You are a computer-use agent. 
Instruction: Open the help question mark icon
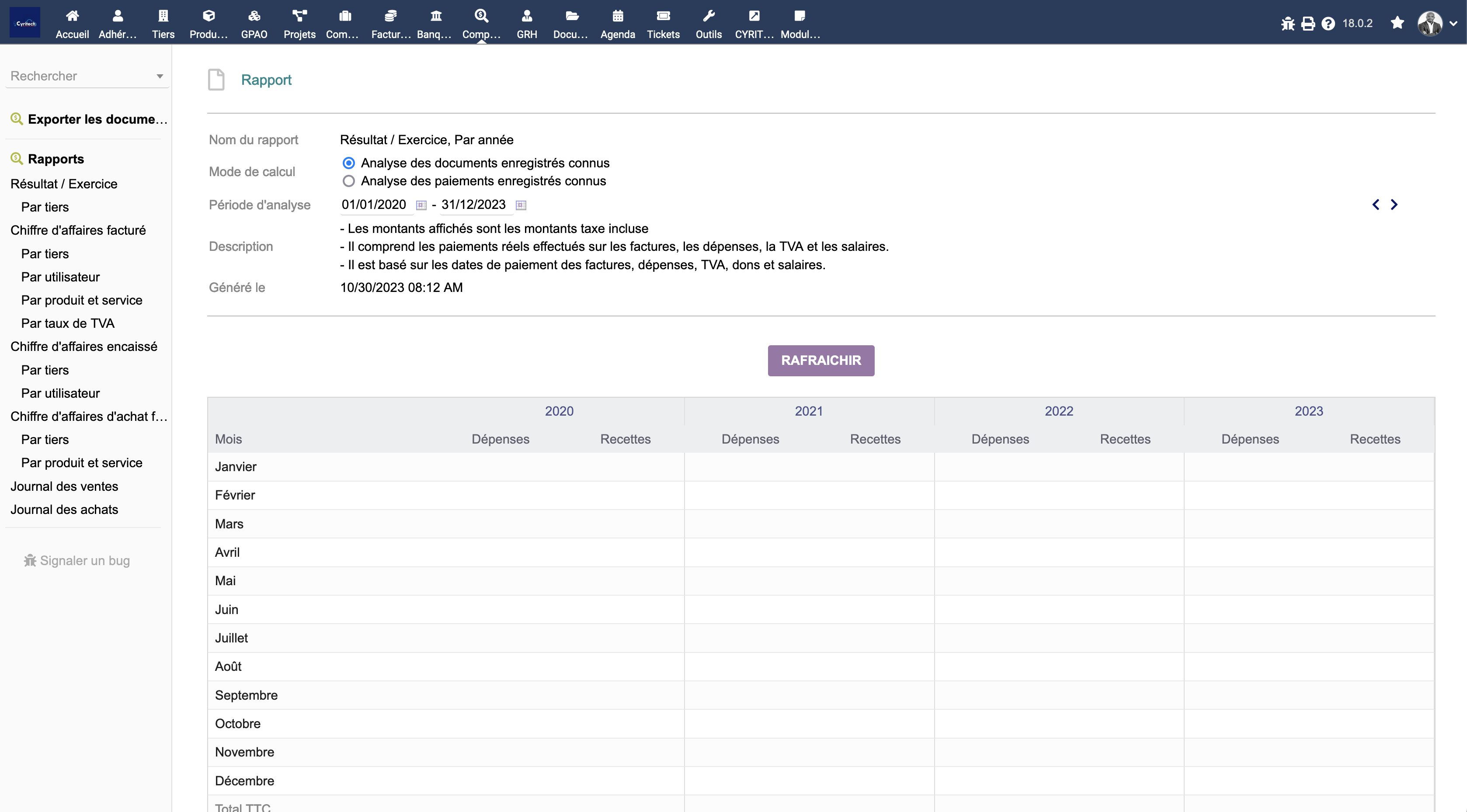tap(1328, 23)
